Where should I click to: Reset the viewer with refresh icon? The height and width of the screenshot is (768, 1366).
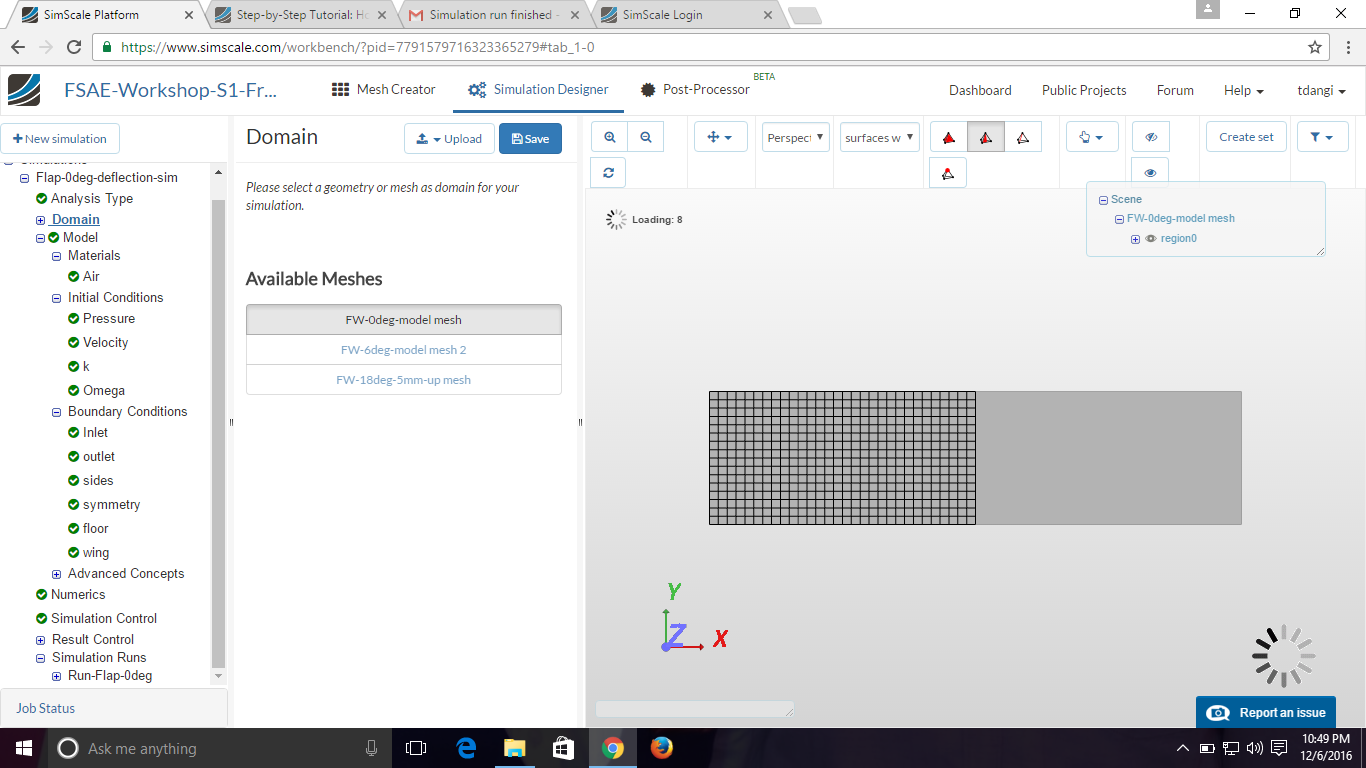click(x=609, y=172)
